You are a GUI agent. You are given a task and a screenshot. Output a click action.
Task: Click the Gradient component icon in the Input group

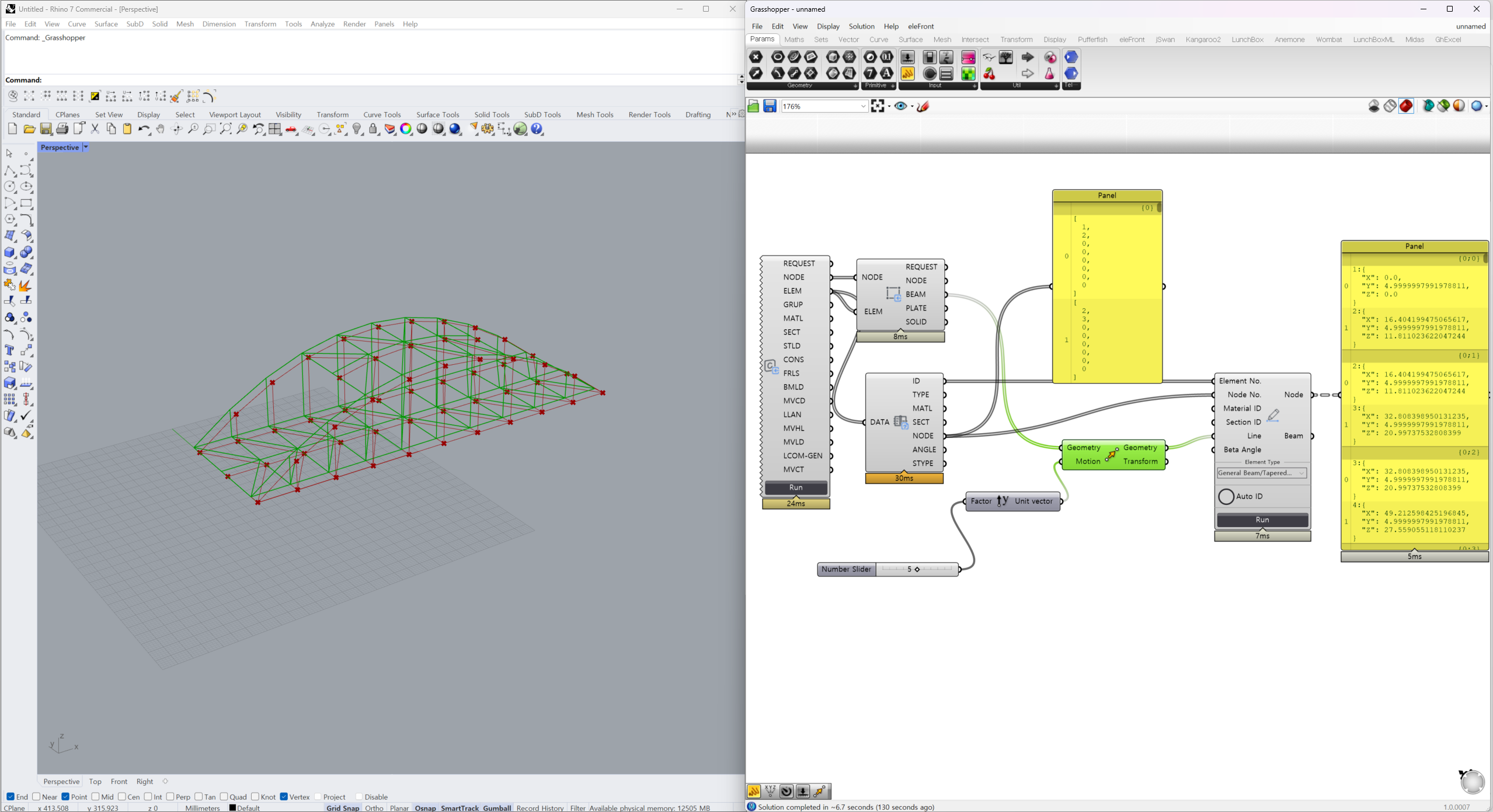[x=968, y=57]
